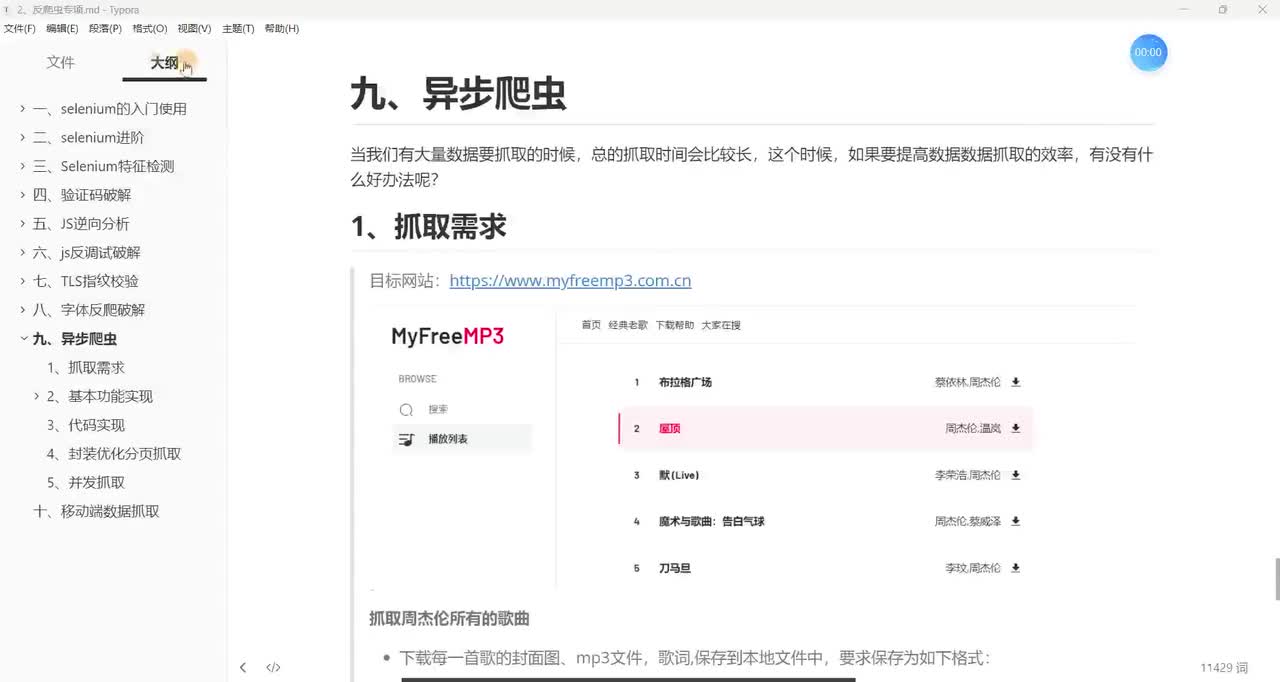The height and width of the screenshot is (682, 1280).
Task: Open the 编辑(E) menu
Action: [x=63, y=29]
